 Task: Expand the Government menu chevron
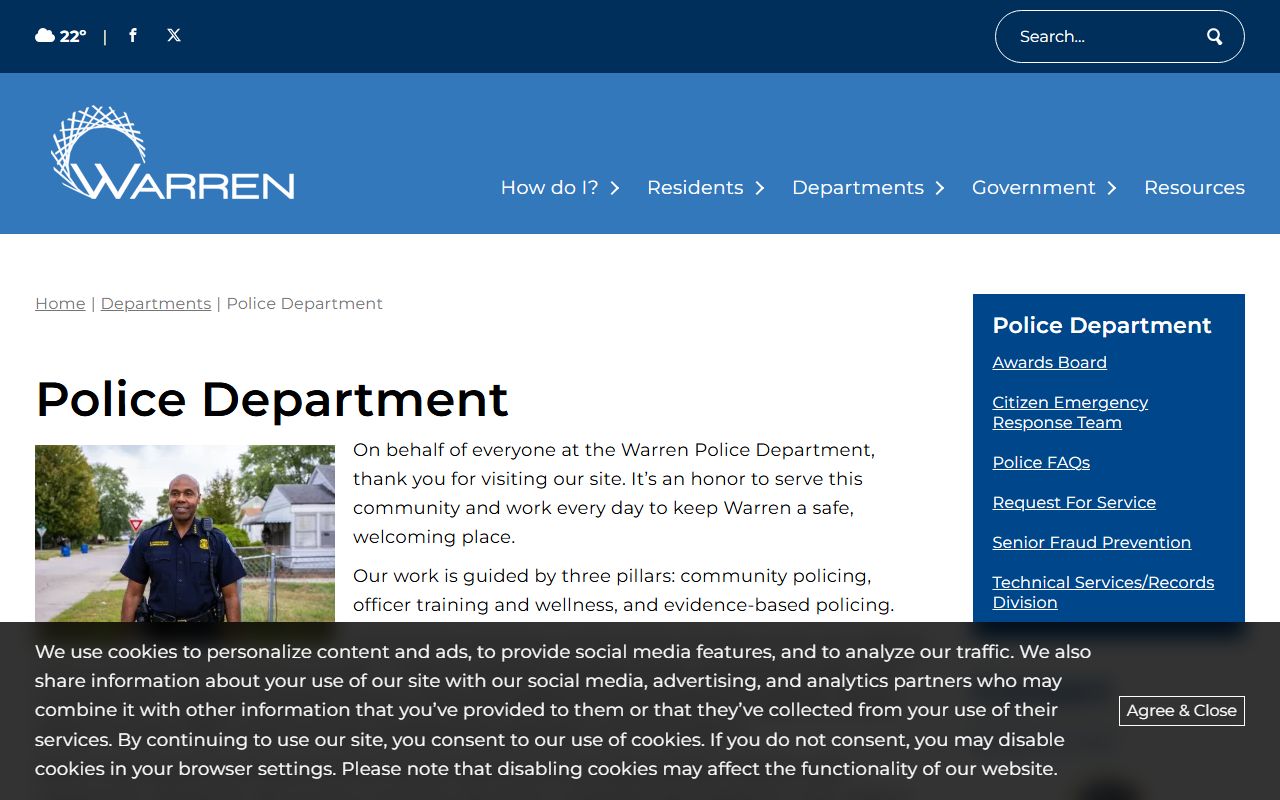(x=1111, y=188)
